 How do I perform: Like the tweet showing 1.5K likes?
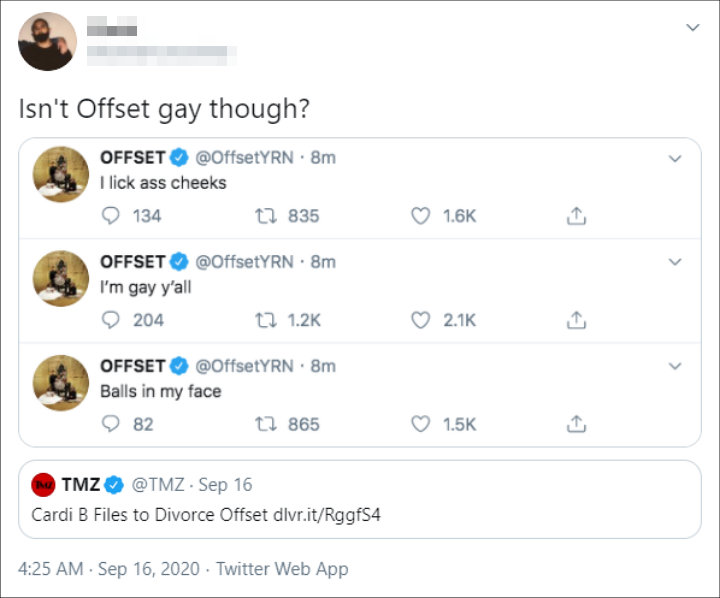tap(420, 424)
